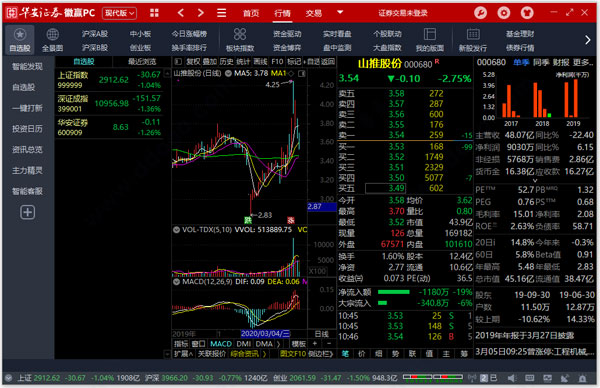Click the satellite dish icon in the status bar
Screen dimensions: 600x388
pos(565,378)
